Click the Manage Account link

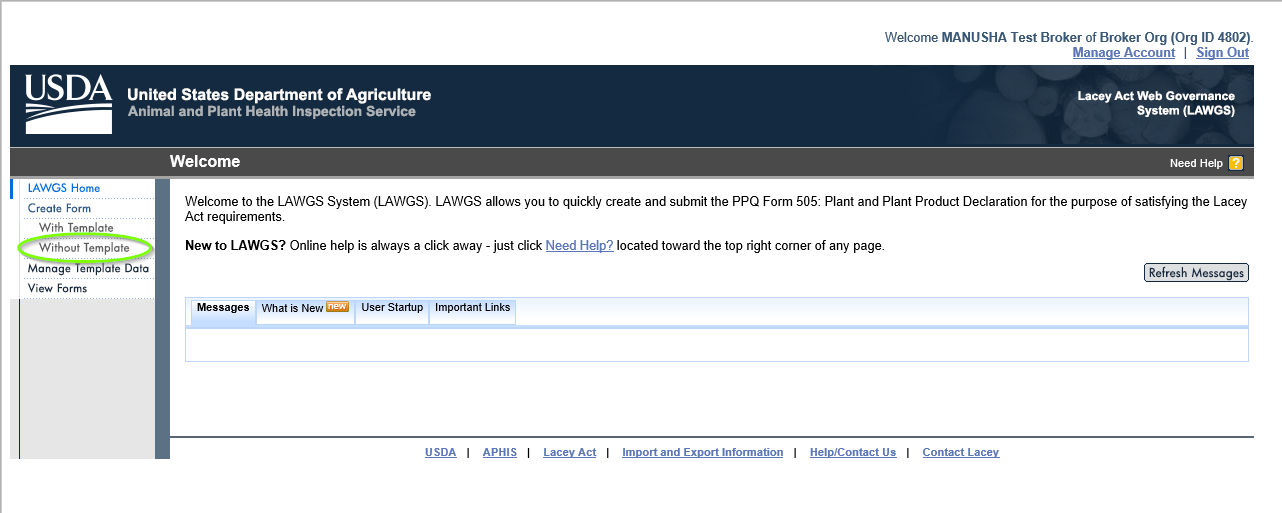click(x=1124, y=53)
